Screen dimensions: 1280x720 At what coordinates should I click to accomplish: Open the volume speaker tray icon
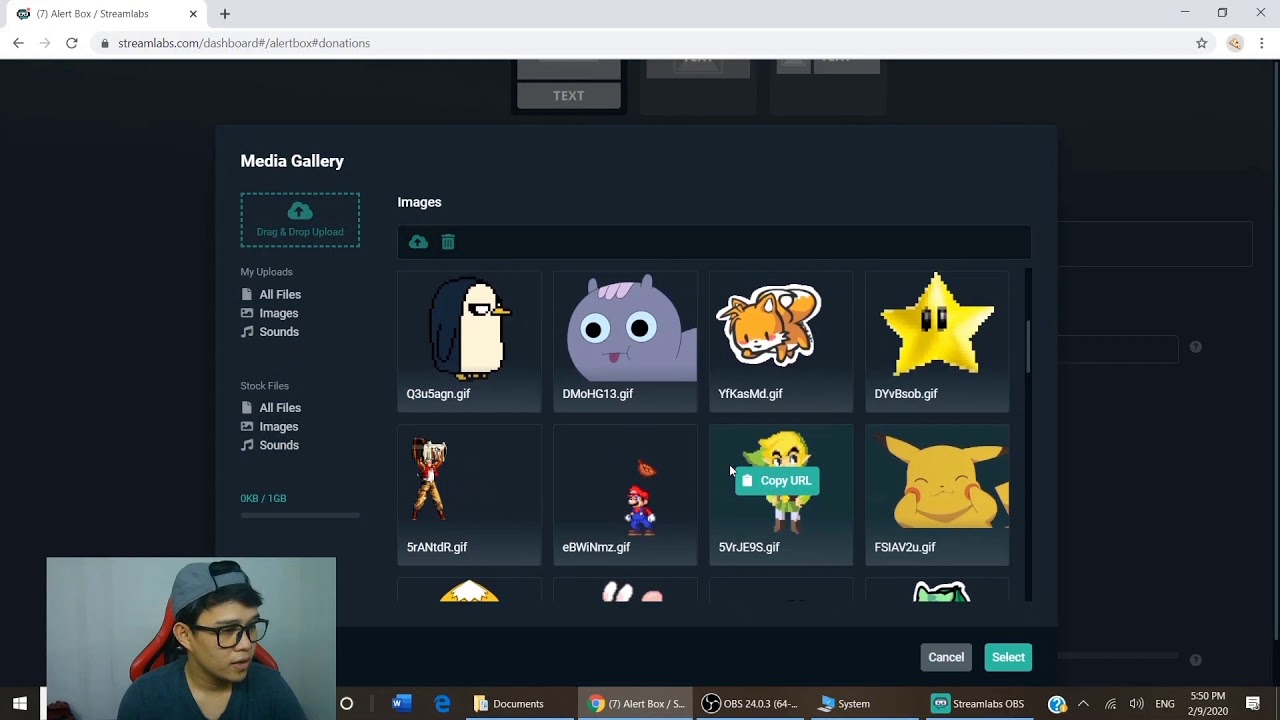coord(1136,704)
